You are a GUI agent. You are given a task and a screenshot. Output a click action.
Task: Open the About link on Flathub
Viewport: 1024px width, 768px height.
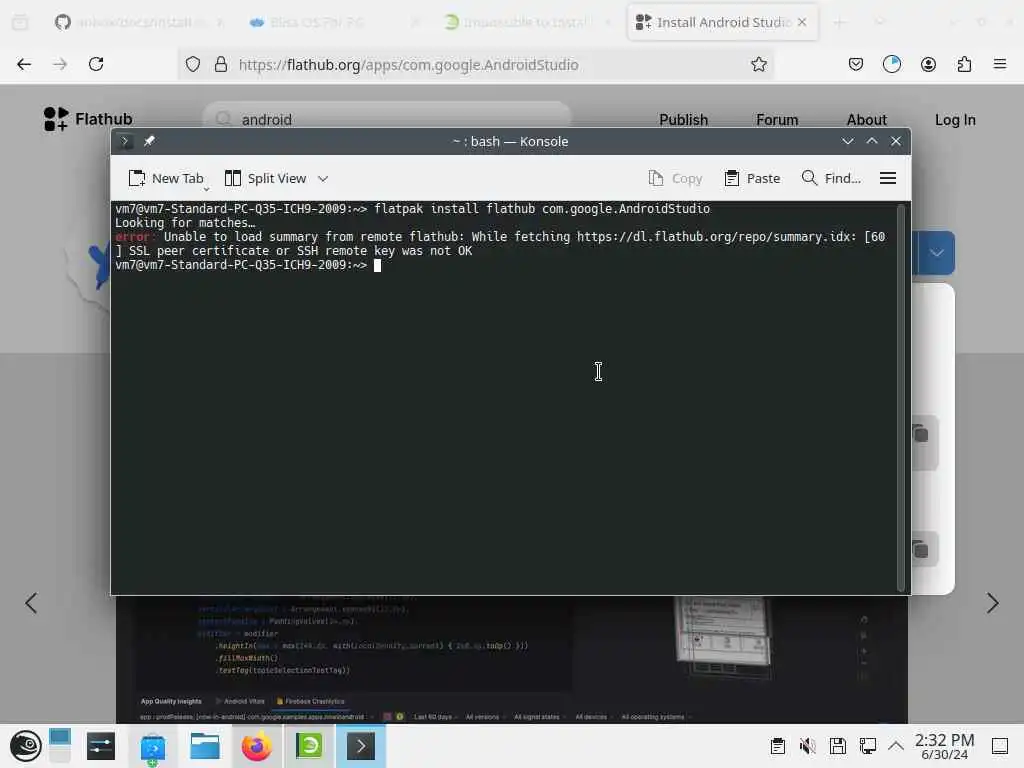pyautogui.click(x=867, y=120)
